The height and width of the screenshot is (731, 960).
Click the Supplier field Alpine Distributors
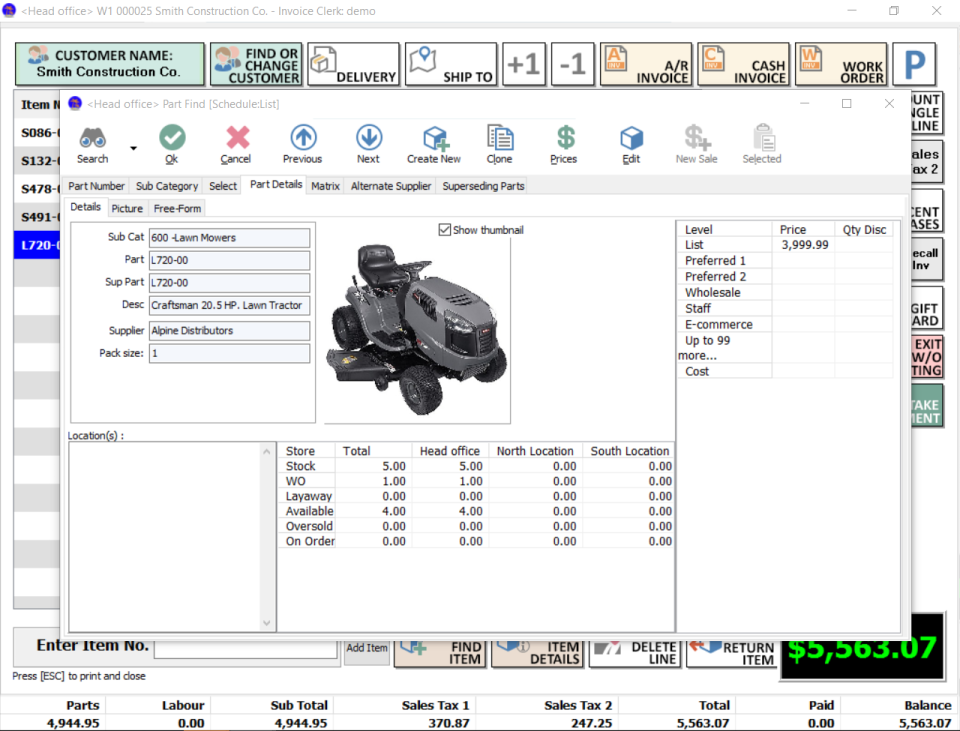(x=229, y=331)
